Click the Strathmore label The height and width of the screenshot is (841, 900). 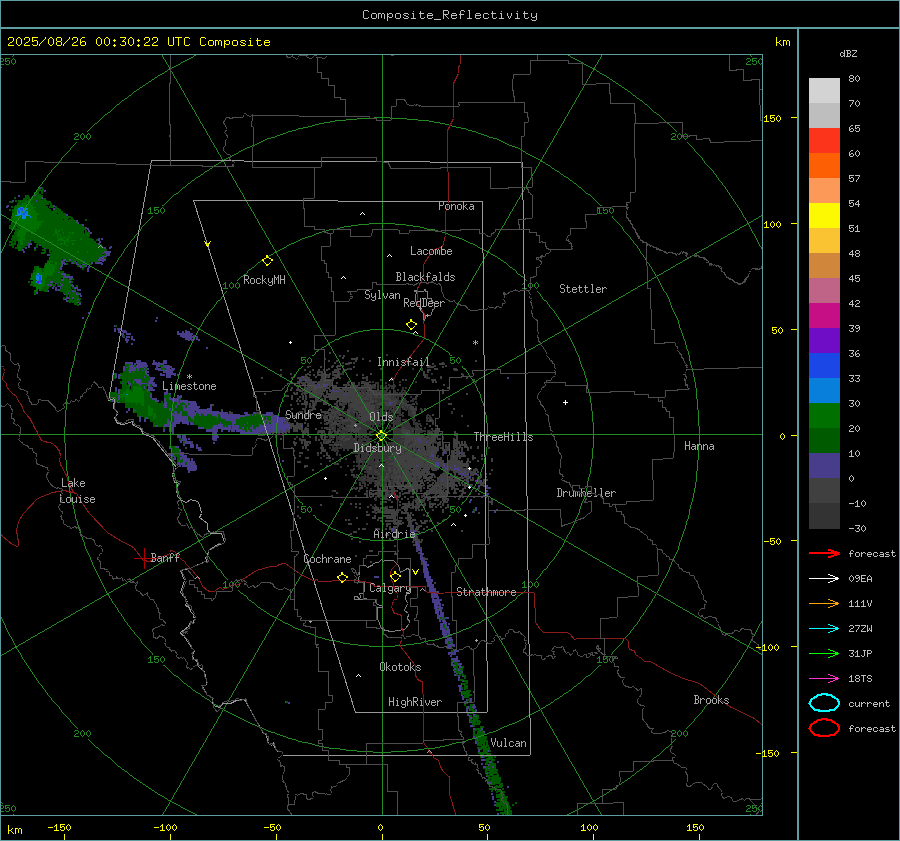[x=486, y=592]
